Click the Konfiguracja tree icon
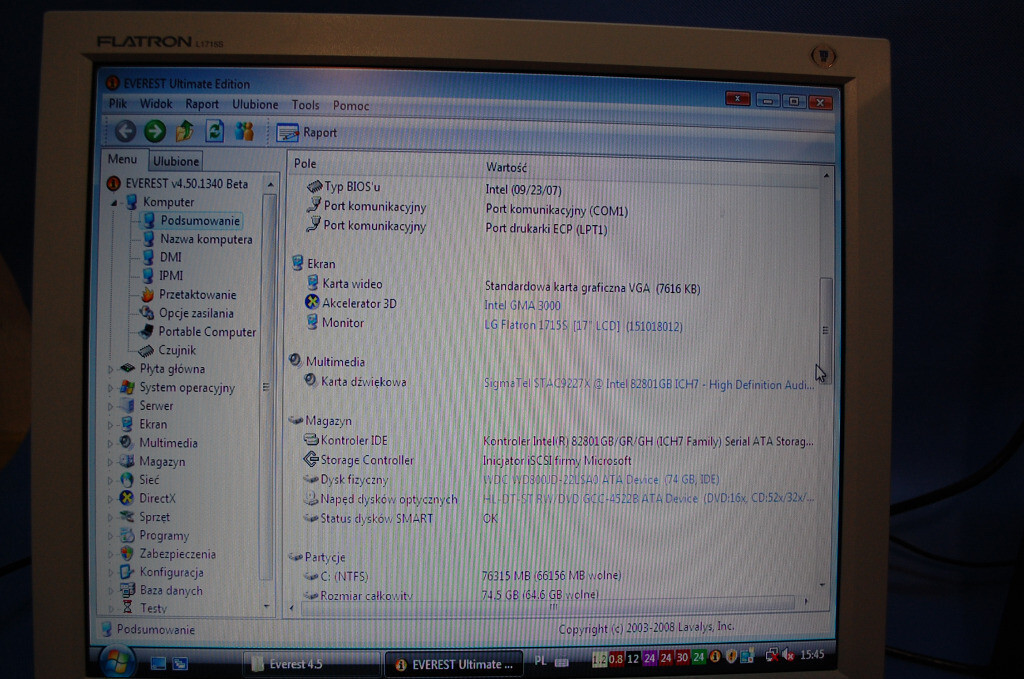1024x679 pixels. [x=127, y=572]
